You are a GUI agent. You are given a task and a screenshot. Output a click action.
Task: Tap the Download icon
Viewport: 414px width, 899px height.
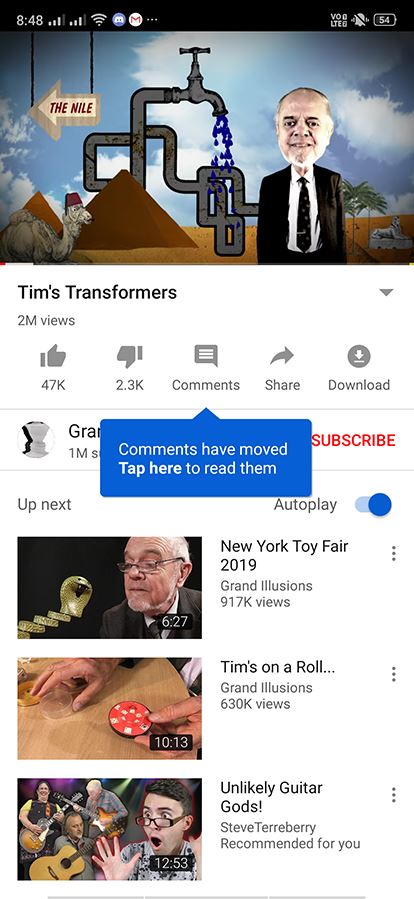[359, 356]
